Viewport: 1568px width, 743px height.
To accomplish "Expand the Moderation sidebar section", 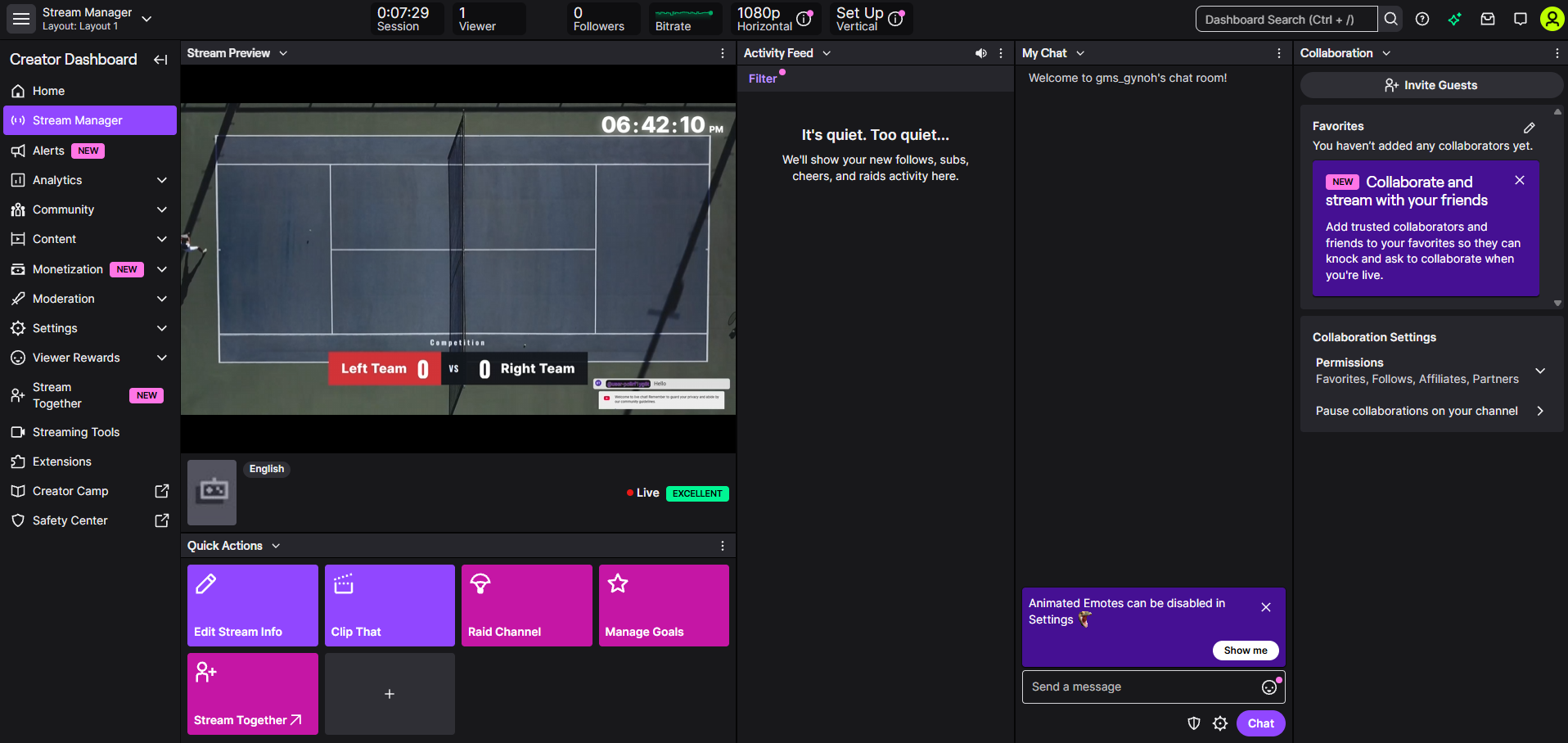I will pos(162,299).
